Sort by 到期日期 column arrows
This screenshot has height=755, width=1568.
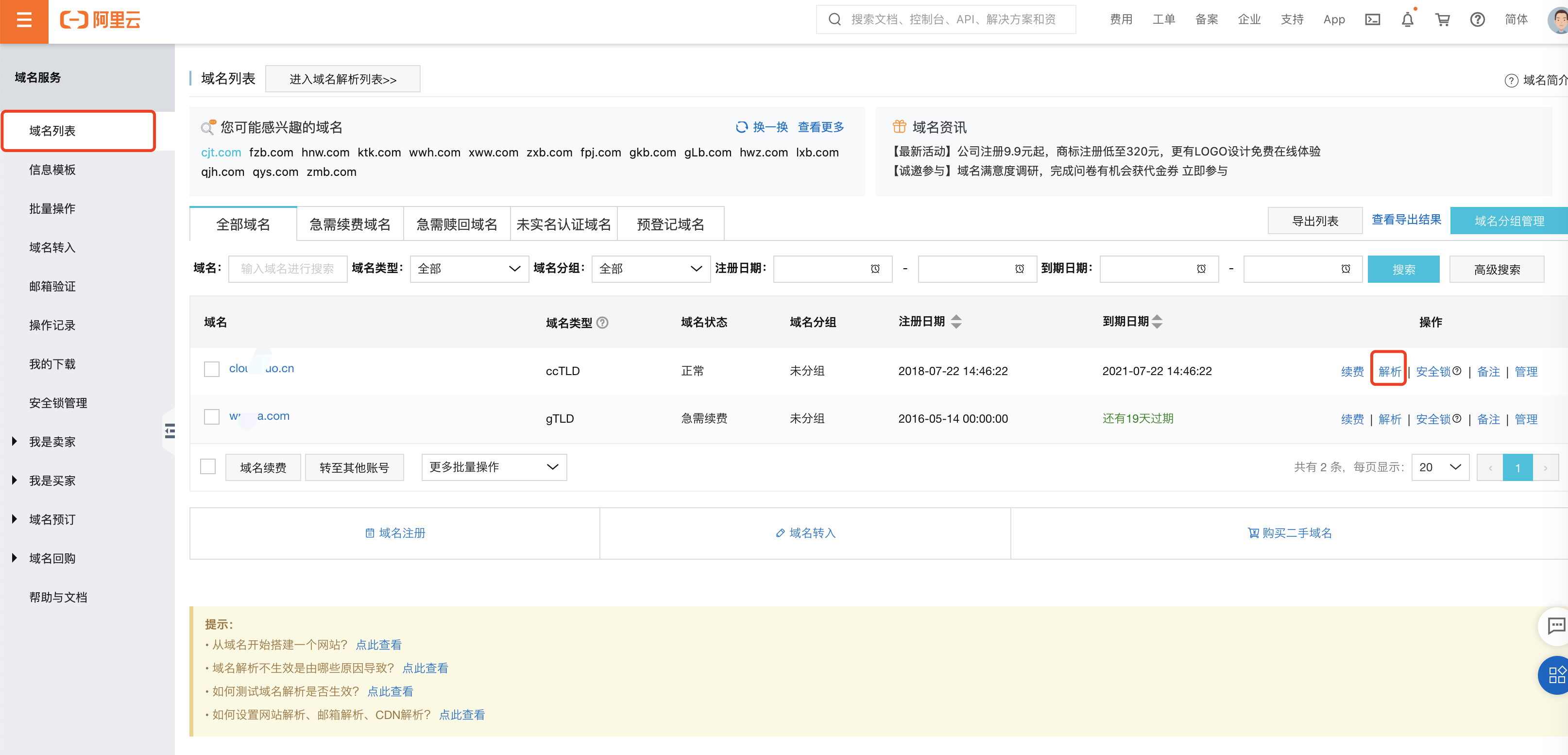pos(1157,322)
